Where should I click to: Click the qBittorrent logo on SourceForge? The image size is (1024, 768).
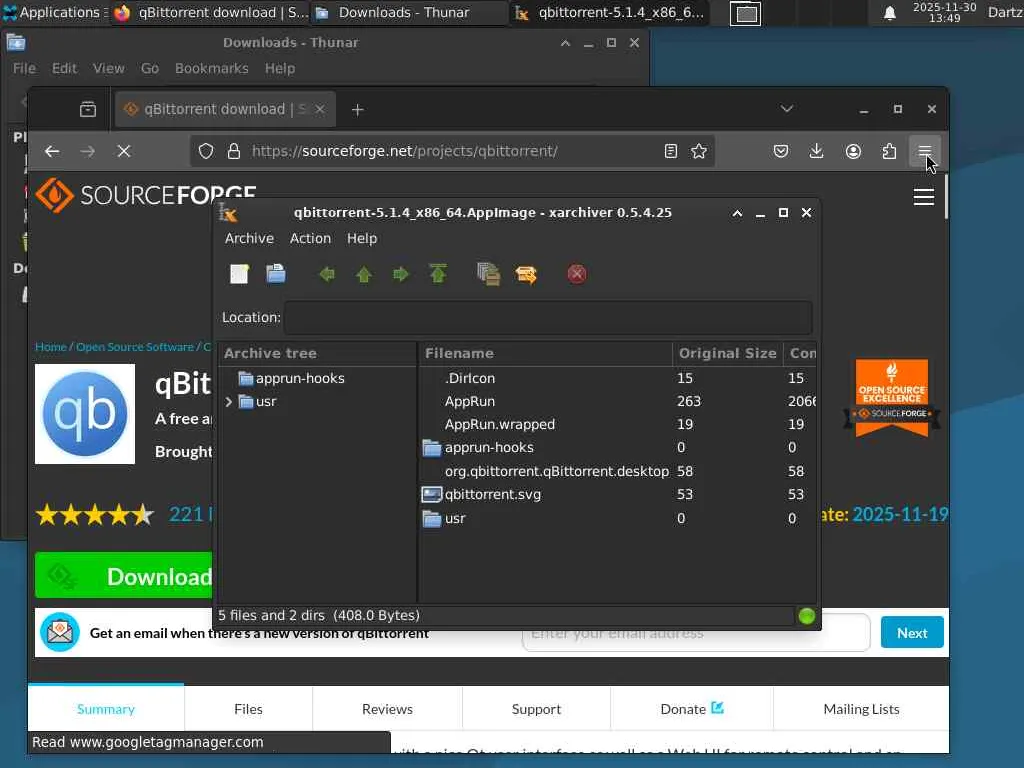click(85, 414)
